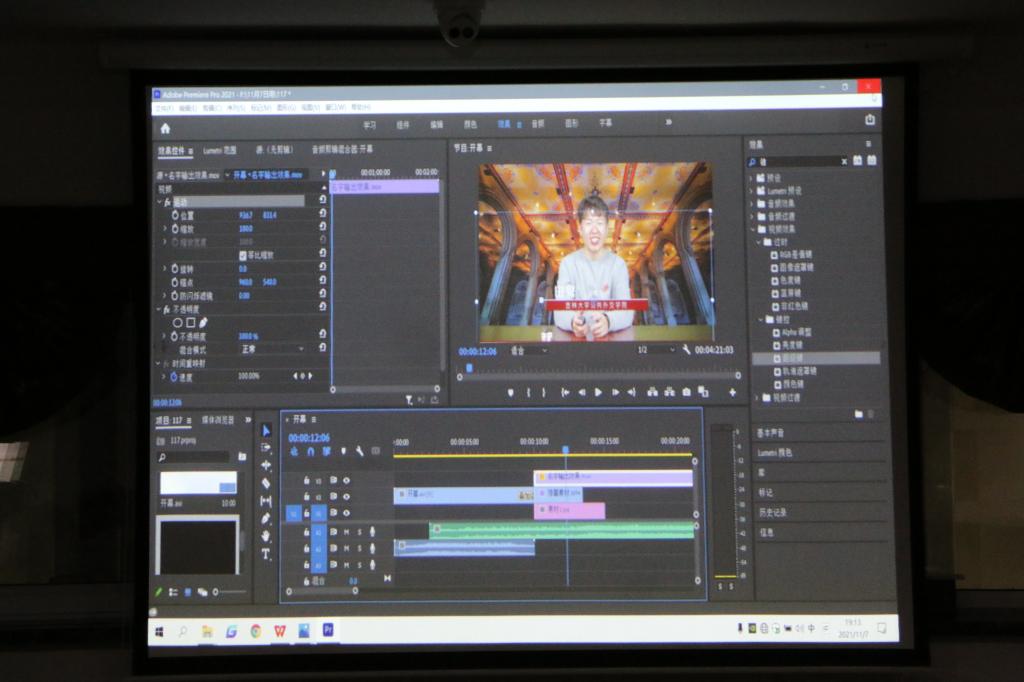Choose the Hand tool

[266, 537]
